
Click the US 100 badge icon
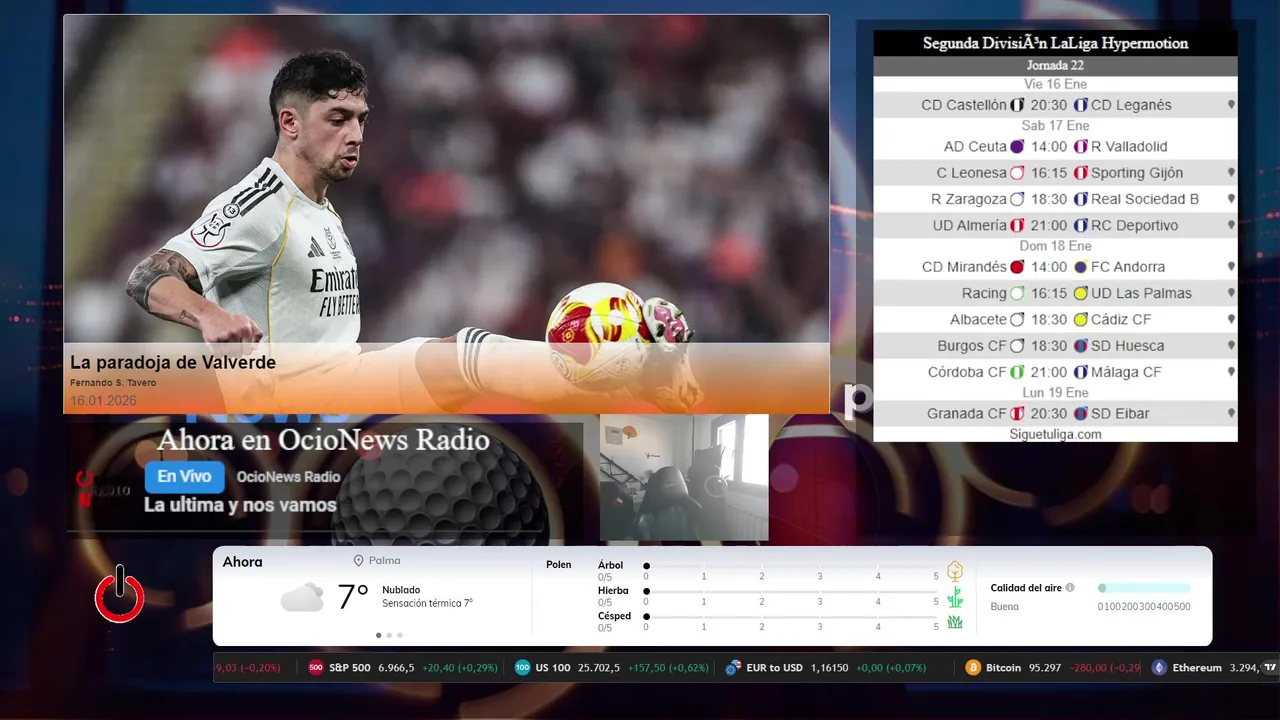point(522,667)
